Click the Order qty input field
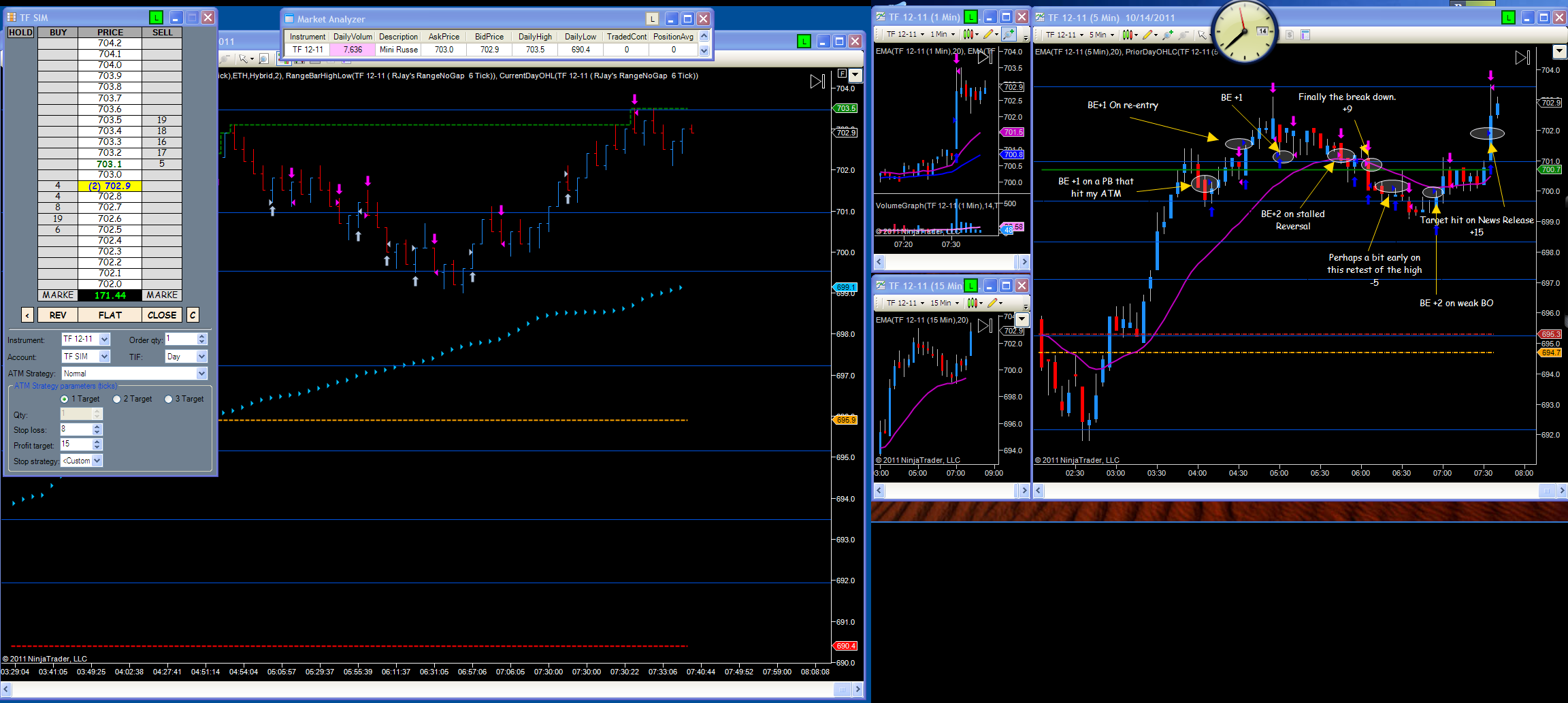 181,339
